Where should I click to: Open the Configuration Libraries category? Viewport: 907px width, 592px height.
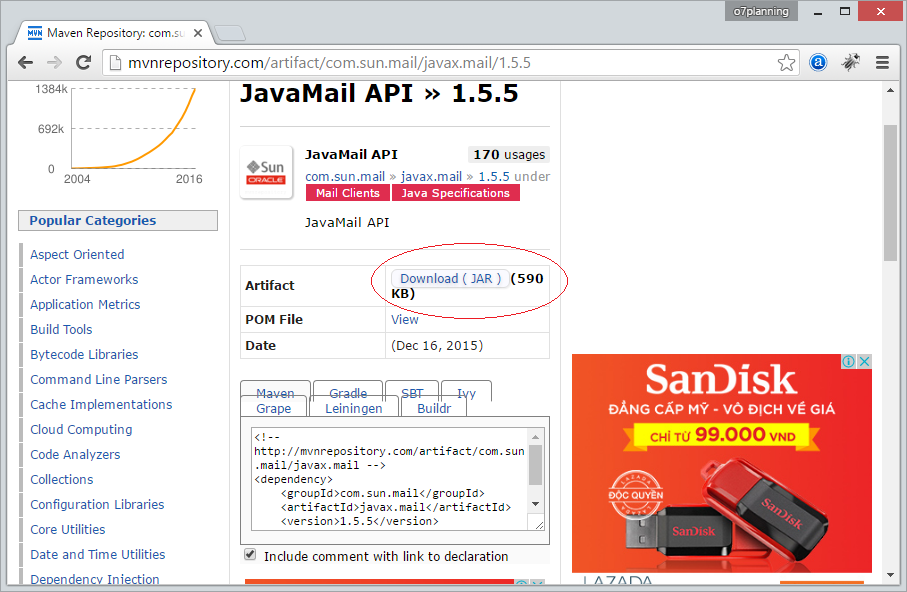pyautogui.click(x=97, y=505)
